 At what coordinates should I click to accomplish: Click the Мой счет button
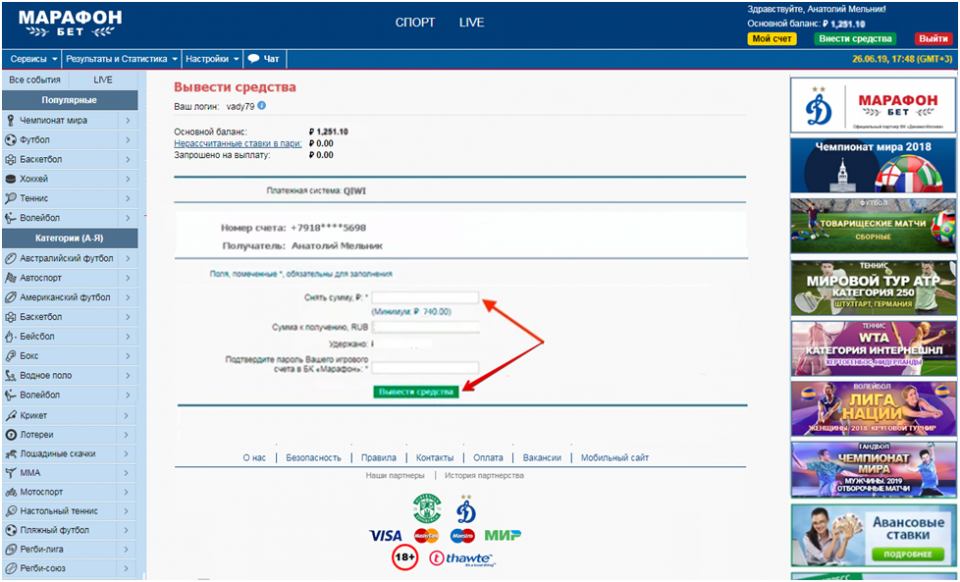click(x=771, y=39)
